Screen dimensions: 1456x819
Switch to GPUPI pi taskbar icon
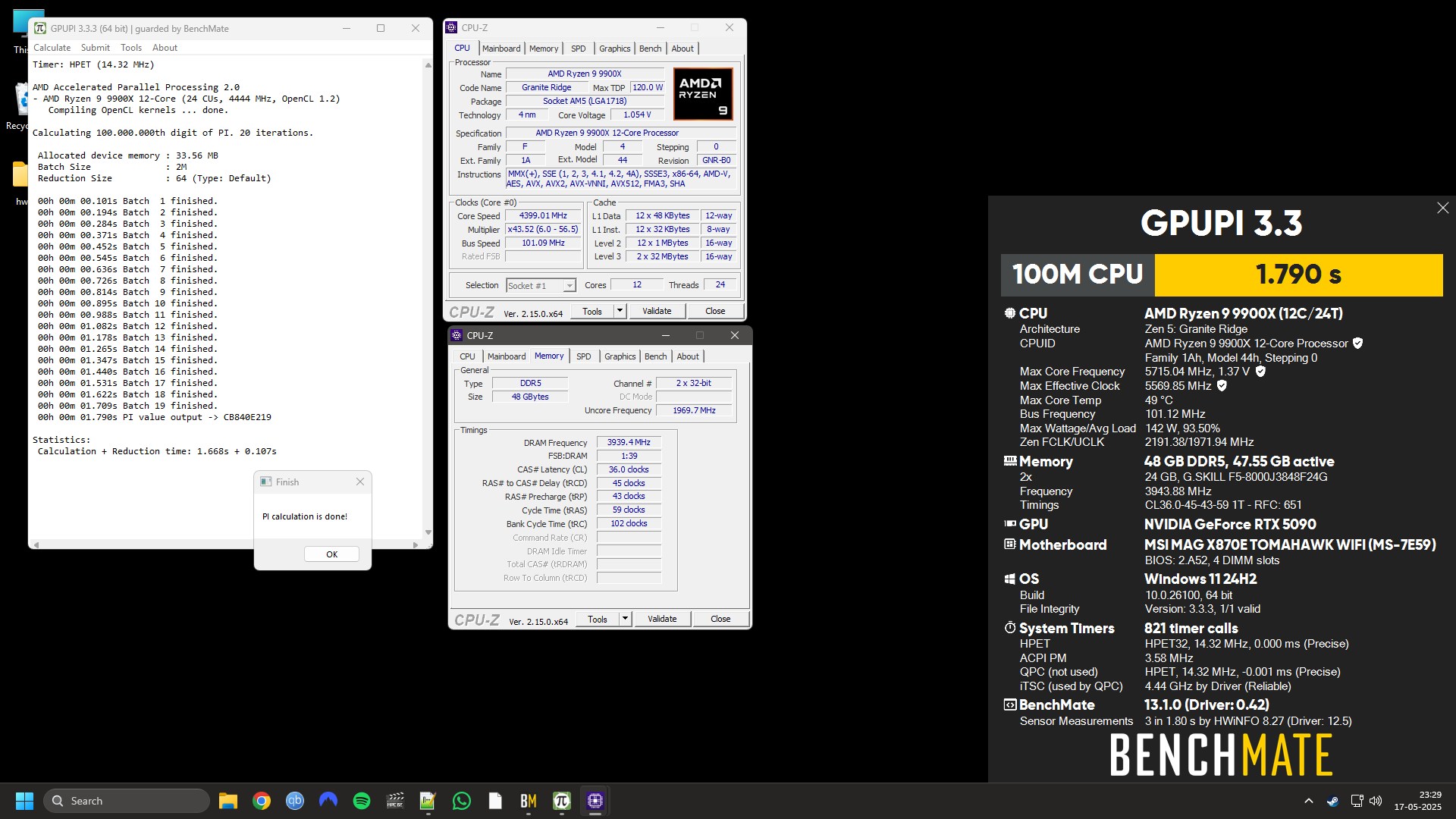562,801
